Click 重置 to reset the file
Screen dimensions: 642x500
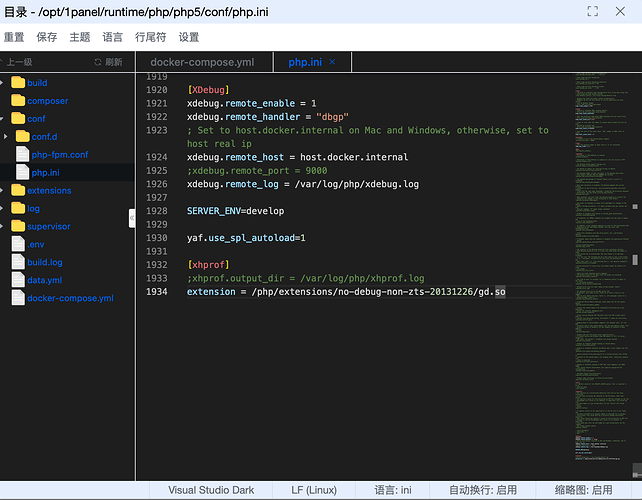[x=14, y=37]
